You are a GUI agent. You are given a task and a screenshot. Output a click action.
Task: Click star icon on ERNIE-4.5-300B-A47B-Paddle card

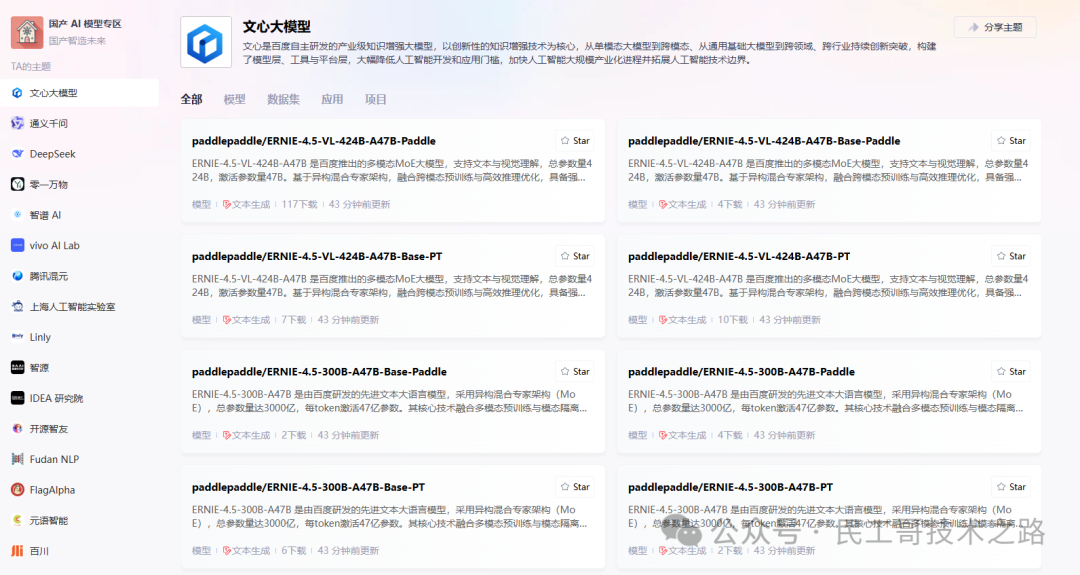[1001, 371]
